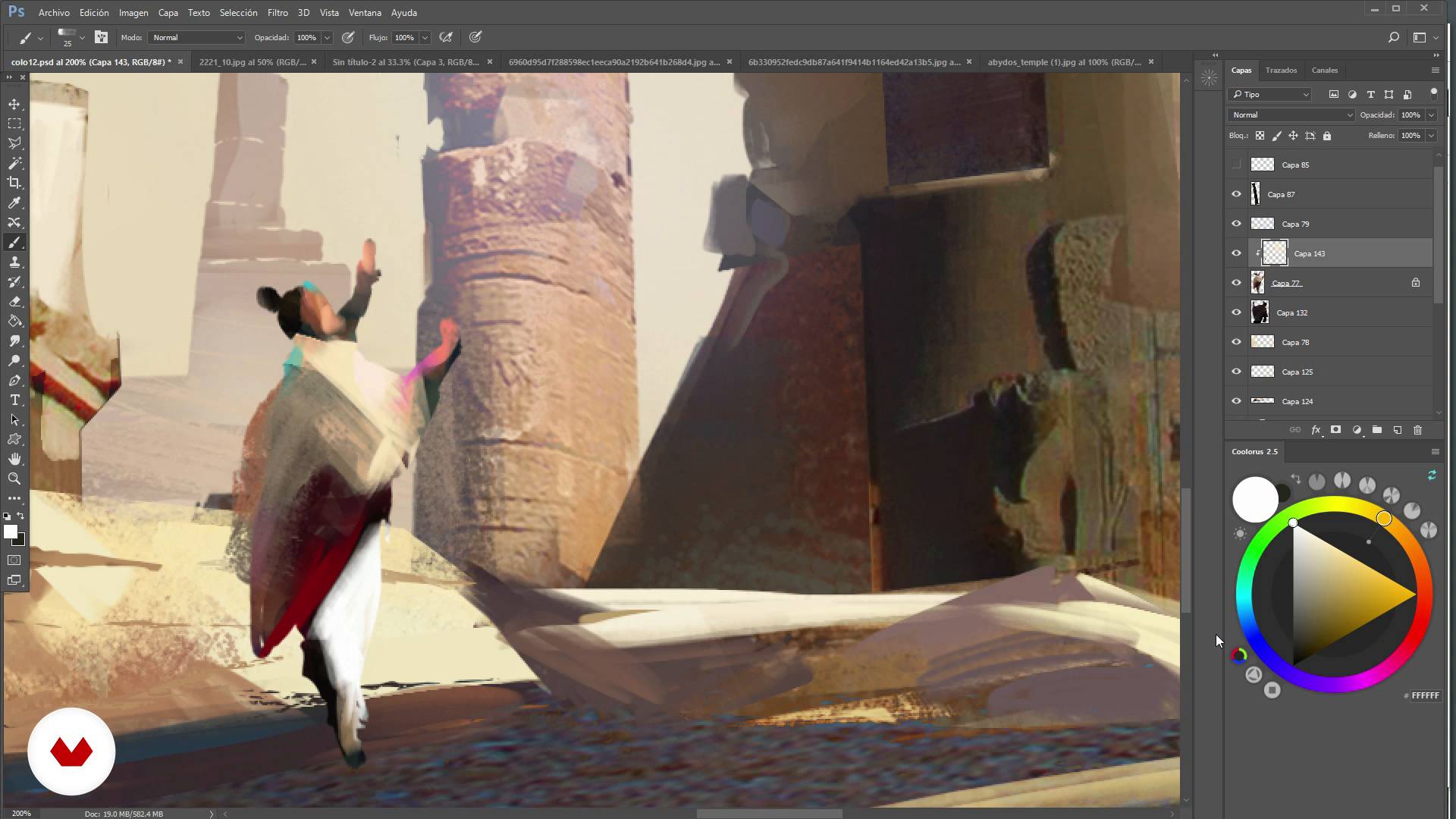The height and width of the screenshot is (819, 1456).
Task: Open the layer filter Tipo dropdown
Action: 1269,95
